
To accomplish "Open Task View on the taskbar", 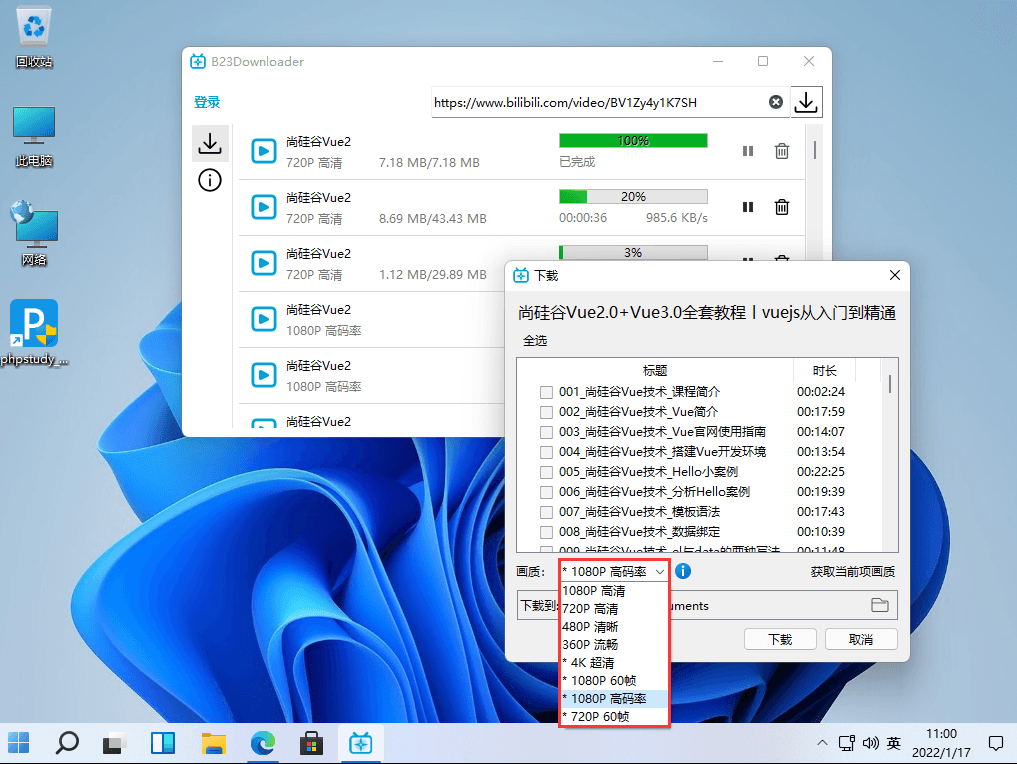I will 115,743.
